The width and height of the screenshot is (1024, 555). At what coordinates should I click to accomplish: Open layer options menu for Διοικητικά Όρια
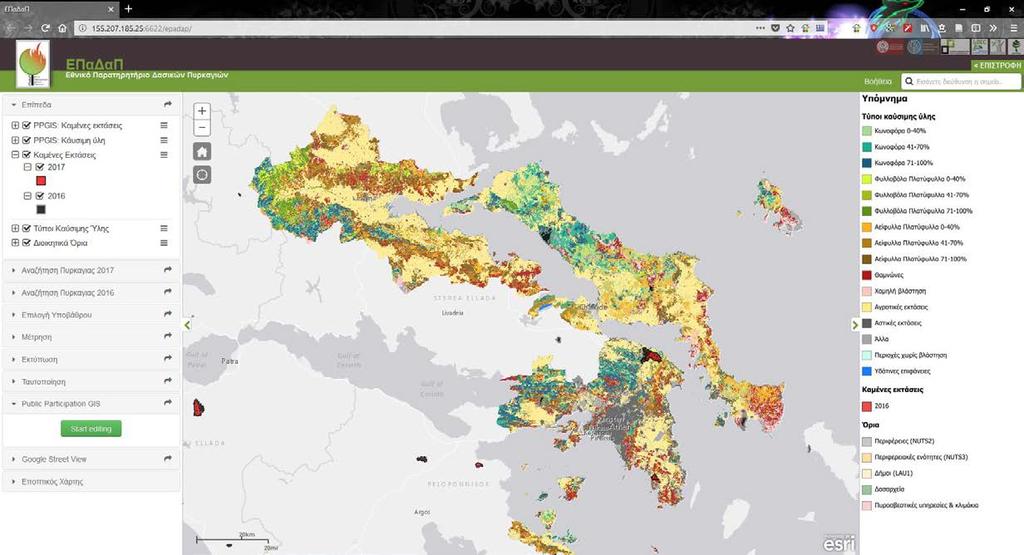tap(164, 243)
